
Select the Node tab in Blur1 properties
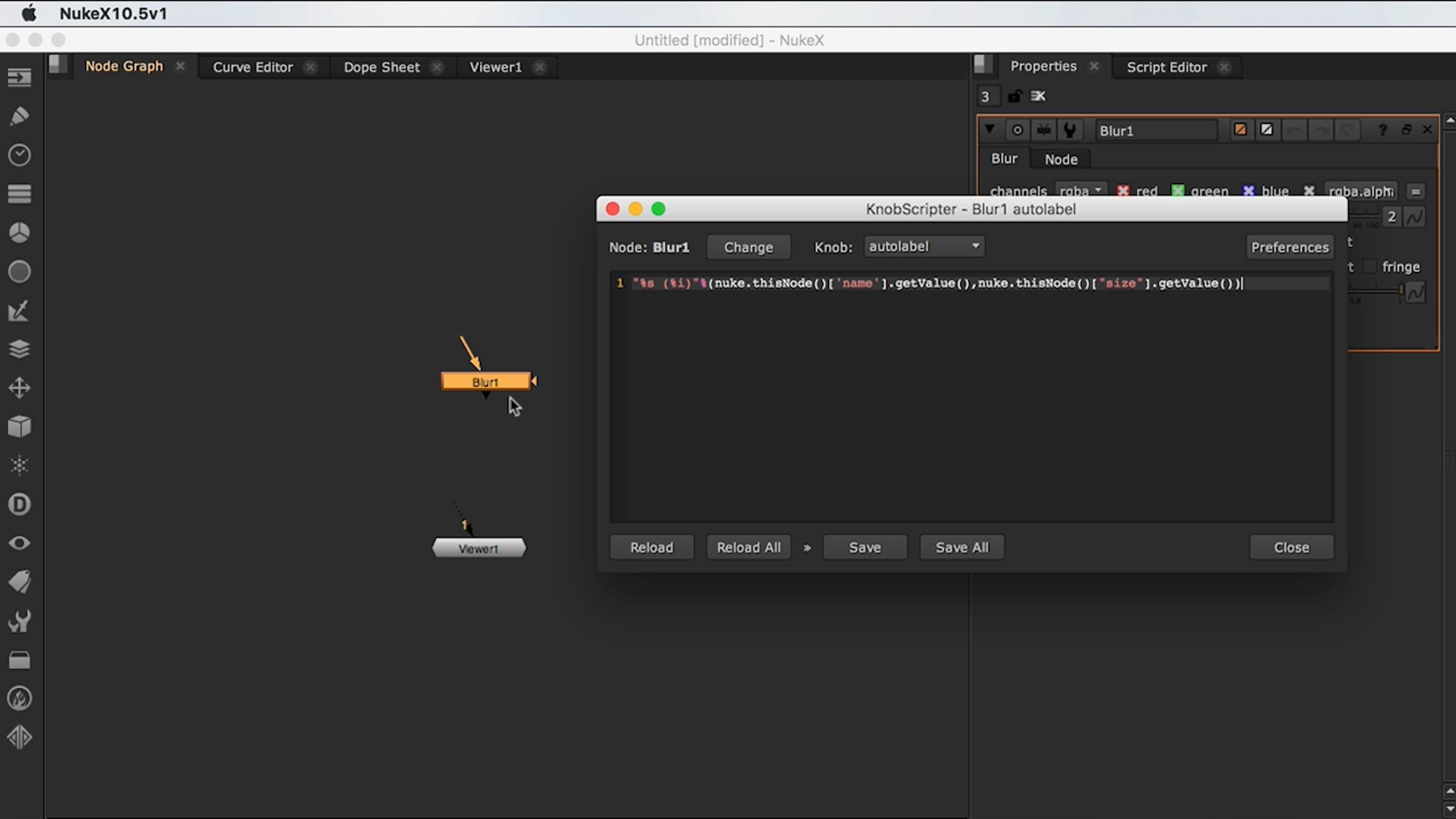click(x=1061, y=159)
